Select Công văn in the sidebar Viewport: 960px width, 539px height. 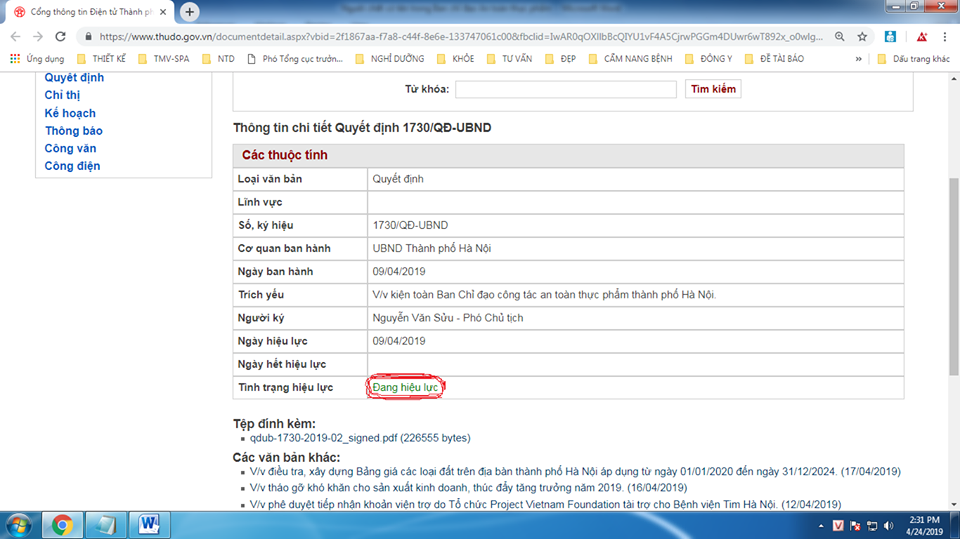pyautogui.click(x=70, y=148)
